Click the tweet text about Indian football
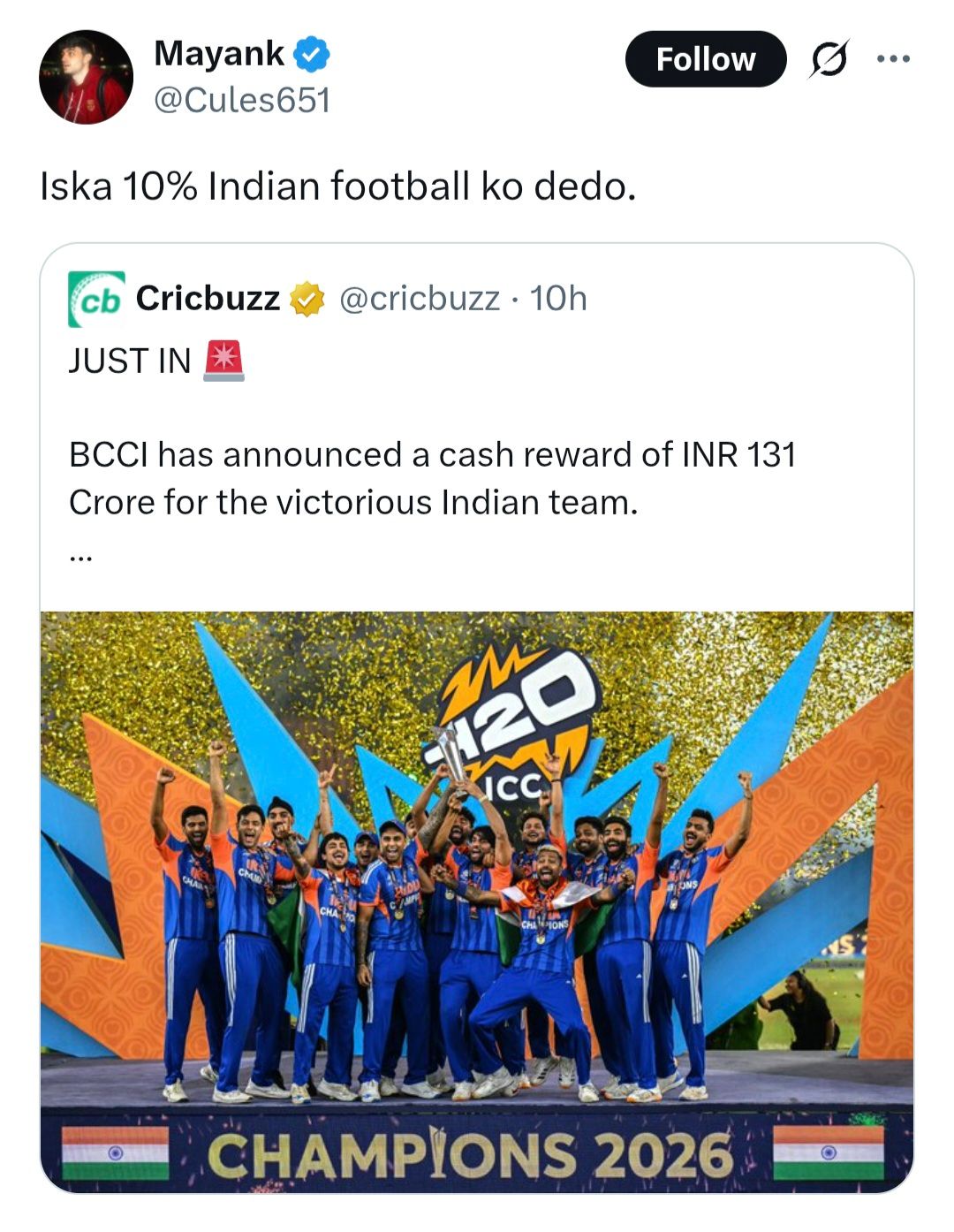 tap(337, 186)
